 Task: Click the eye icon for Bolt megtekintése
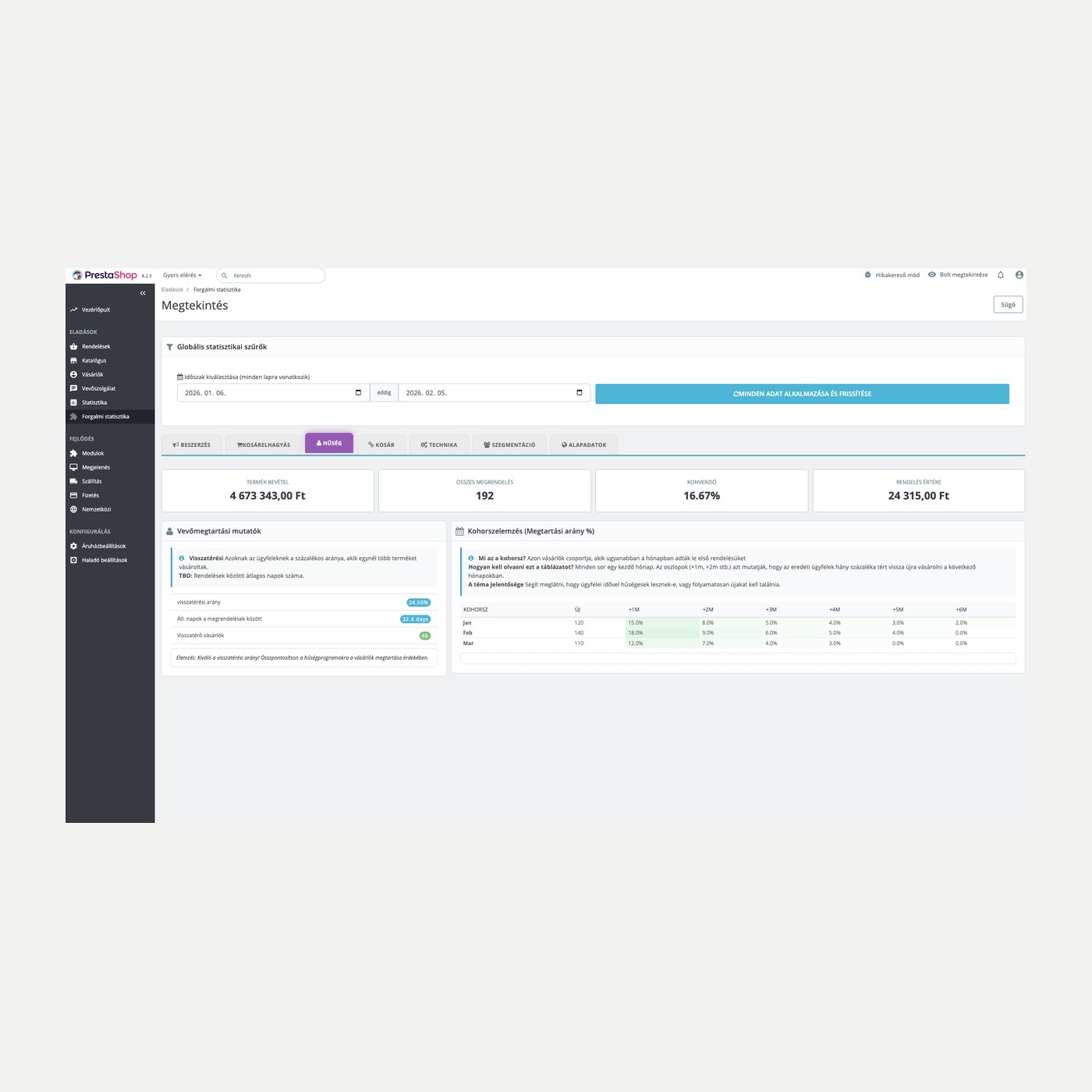pos(931,275)
